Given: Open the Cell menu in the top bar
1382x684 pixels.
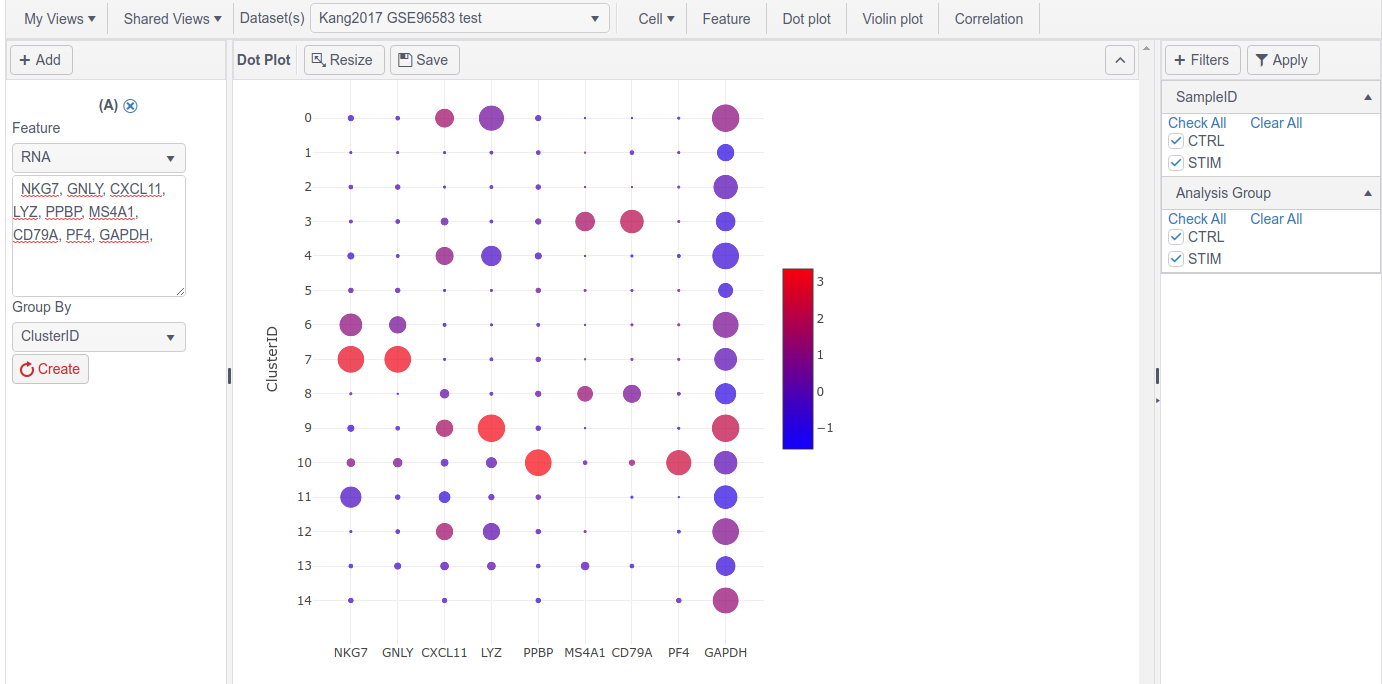Looking at the screenshot, I should tap(655, 17).
